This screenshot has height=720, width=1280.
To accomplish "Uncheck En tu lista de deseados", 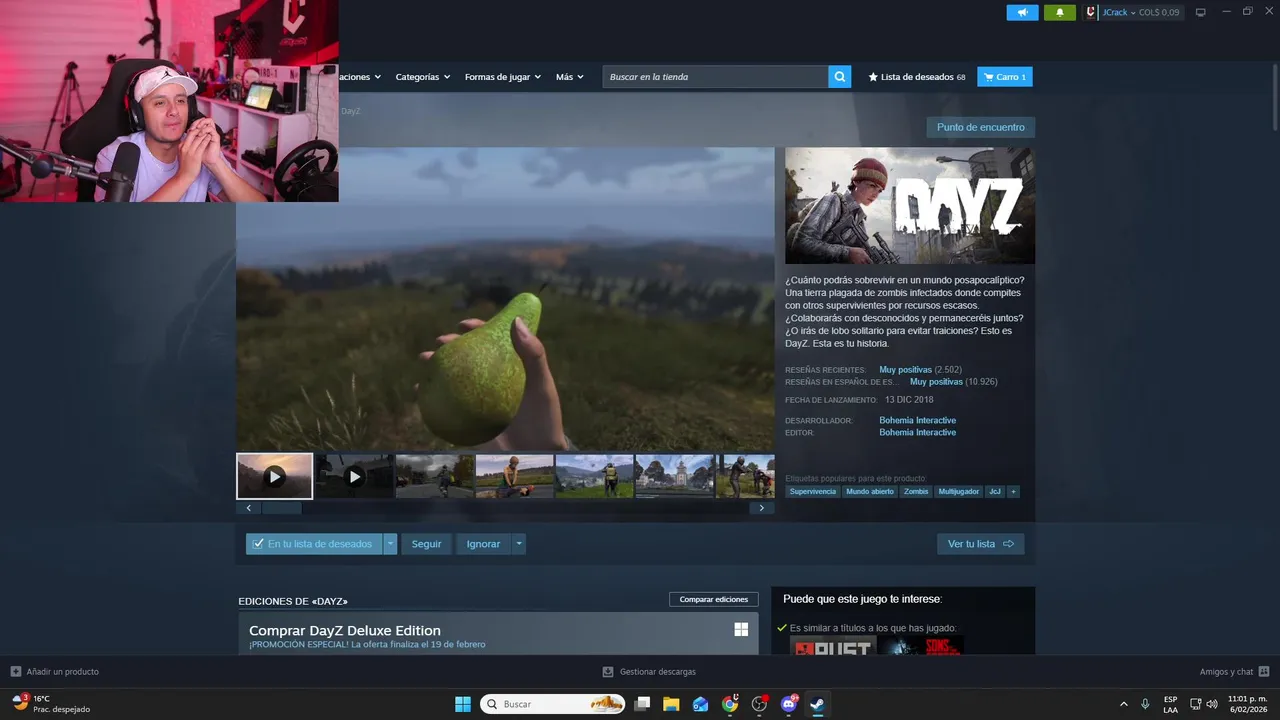I will [314, 544].
